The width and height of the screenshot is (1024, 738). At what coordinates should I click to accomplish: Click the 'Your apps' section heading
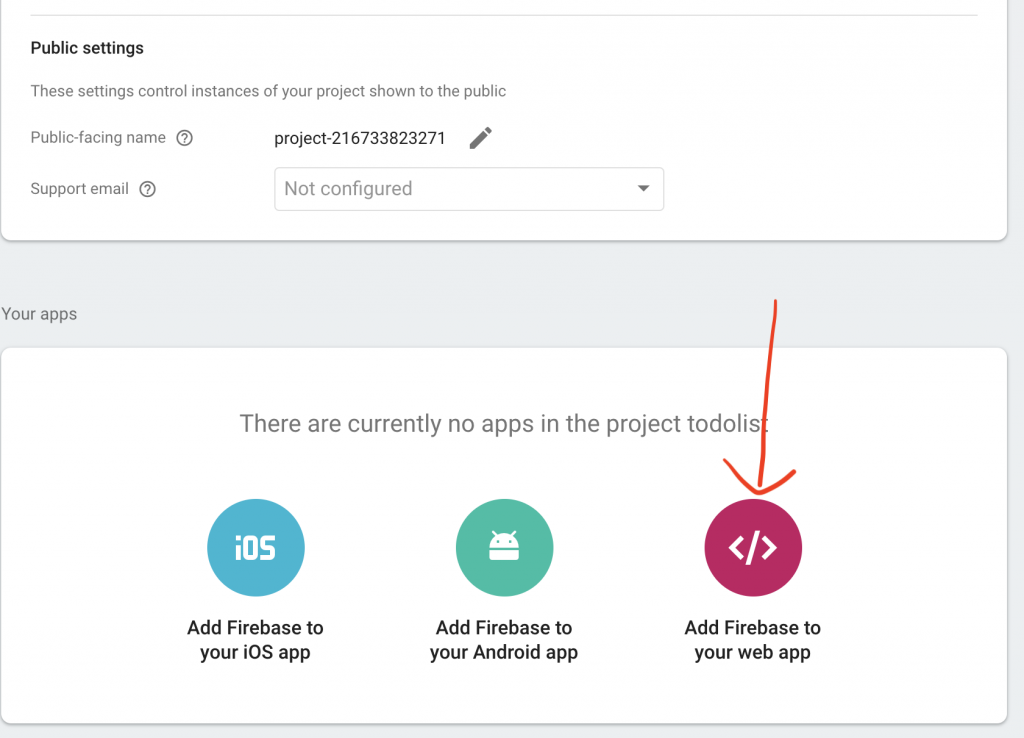pos(39,314)
